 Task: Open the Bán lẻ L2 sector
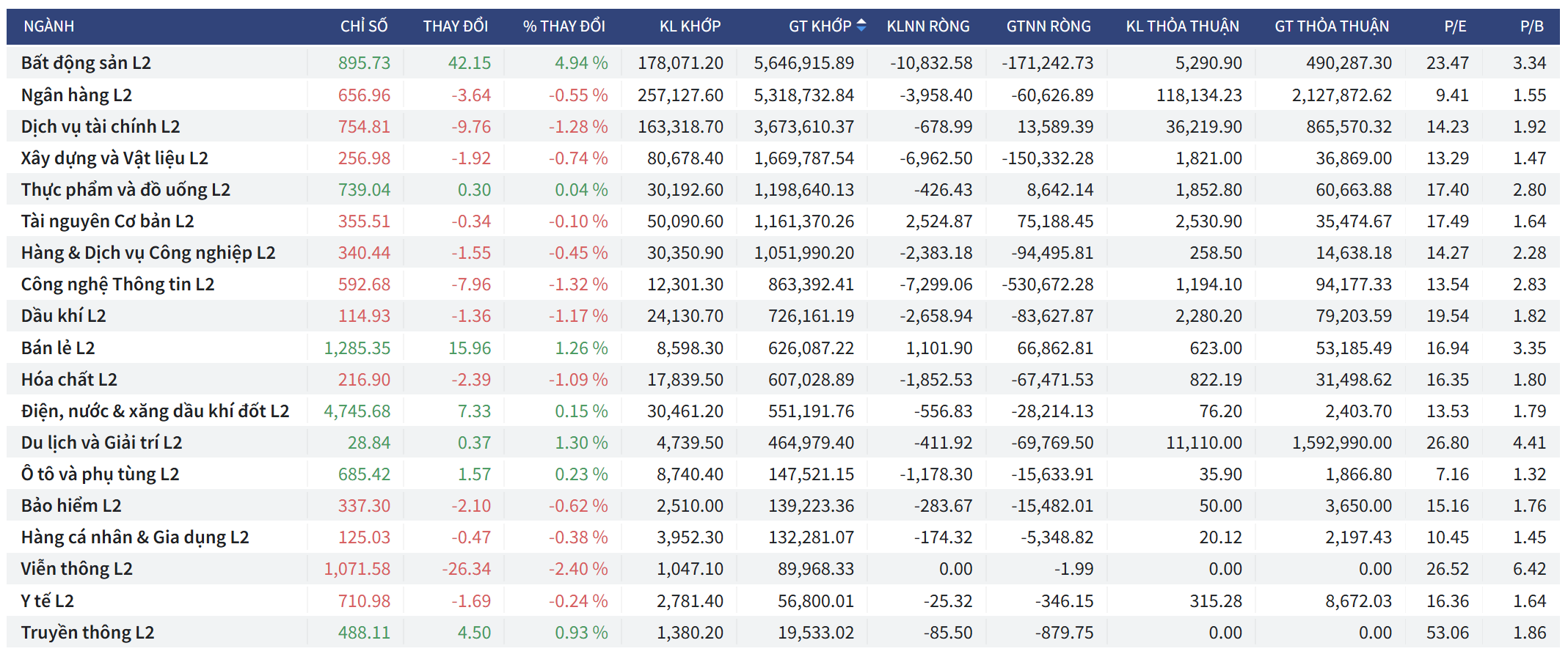click(x=58, y=348)
